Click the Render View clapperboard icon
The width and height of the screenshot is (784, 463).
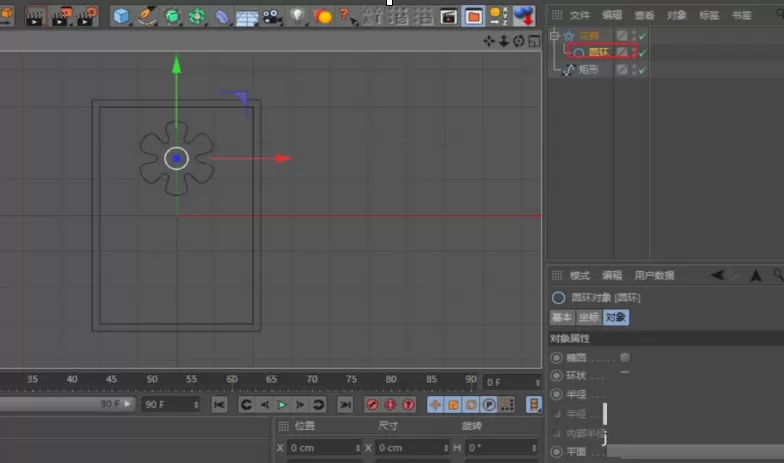tap(34, 16)
